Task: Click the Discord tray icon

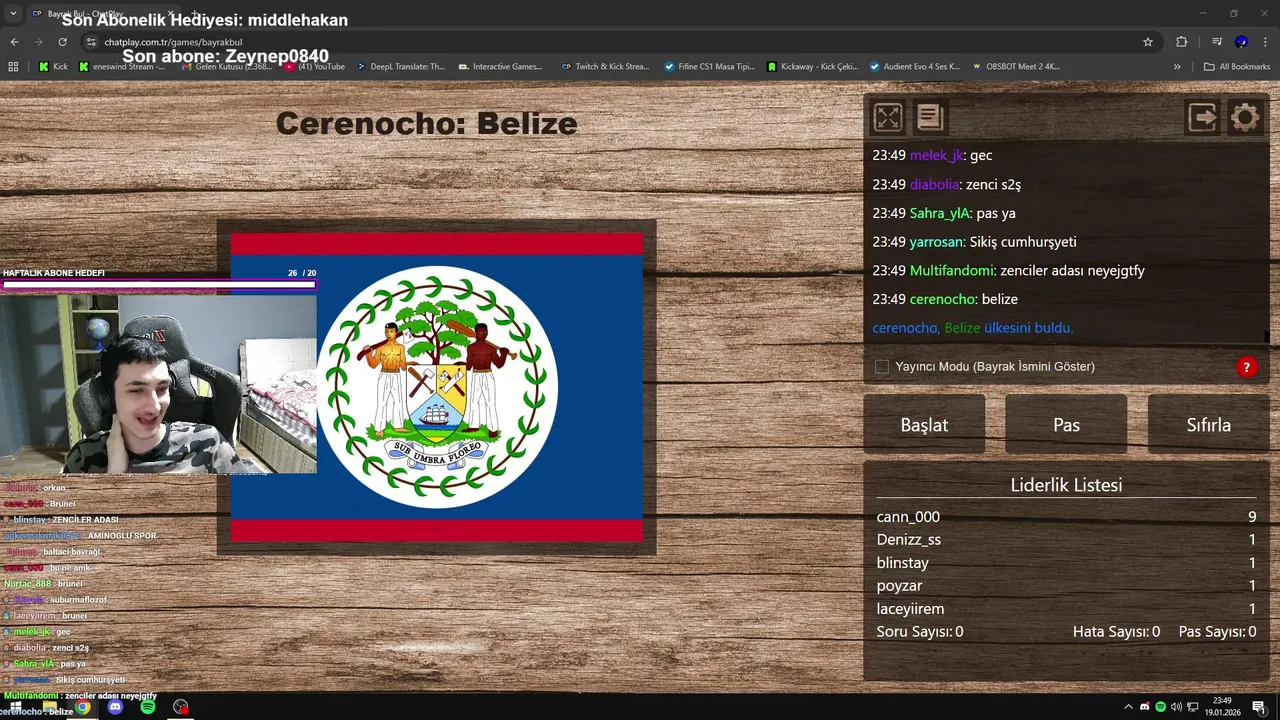Action: point(1145,707)
